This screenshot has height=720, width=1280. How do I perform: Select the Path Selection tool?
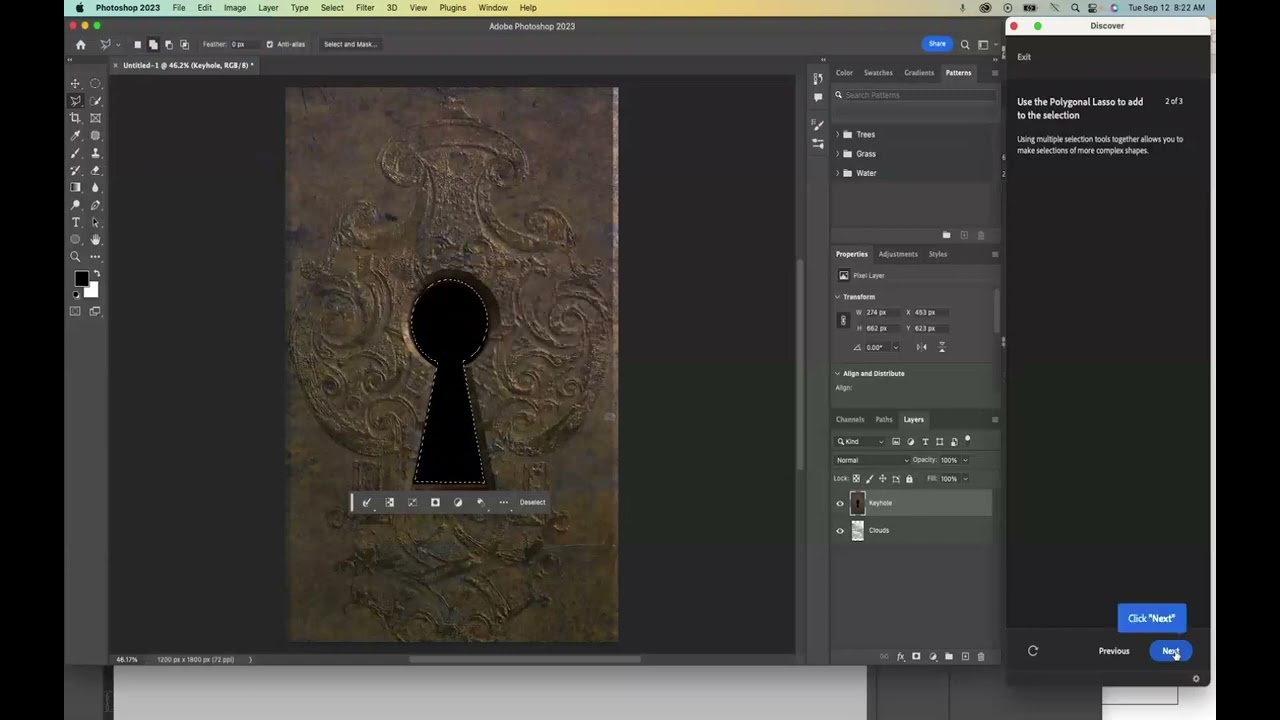coord(95,222)
